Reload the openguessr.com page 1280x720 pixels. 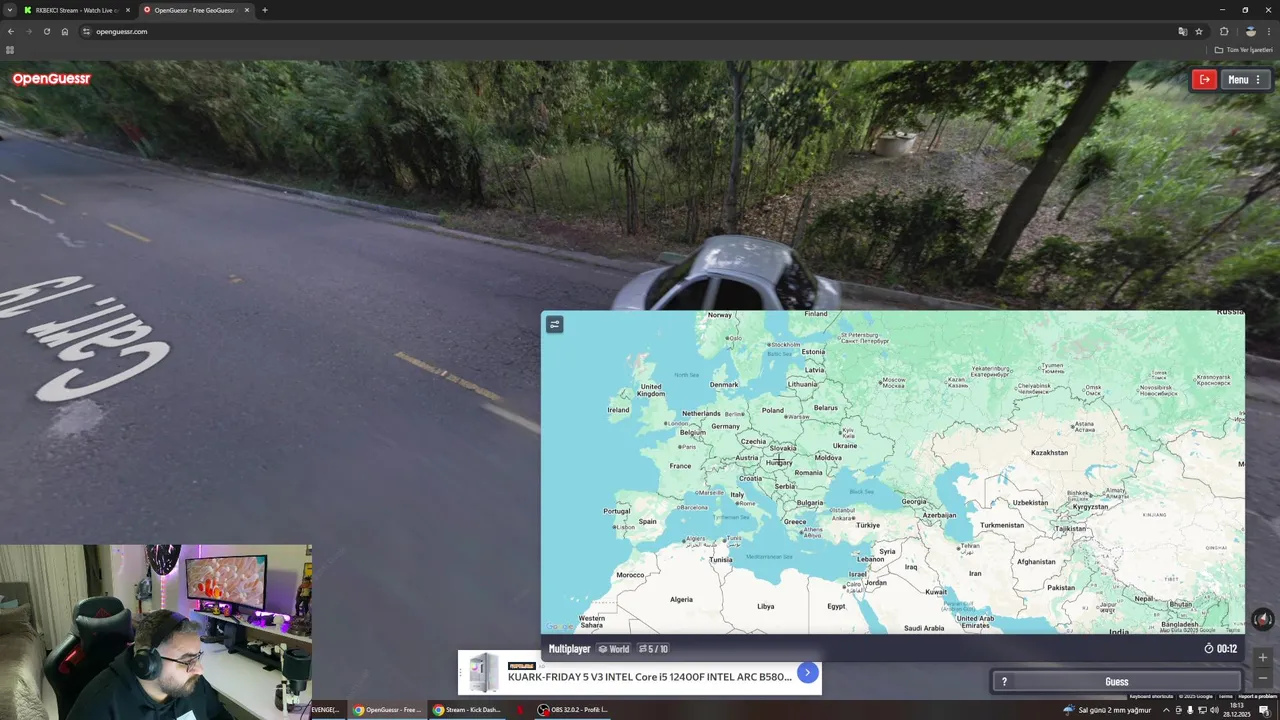tap(47, 31)
